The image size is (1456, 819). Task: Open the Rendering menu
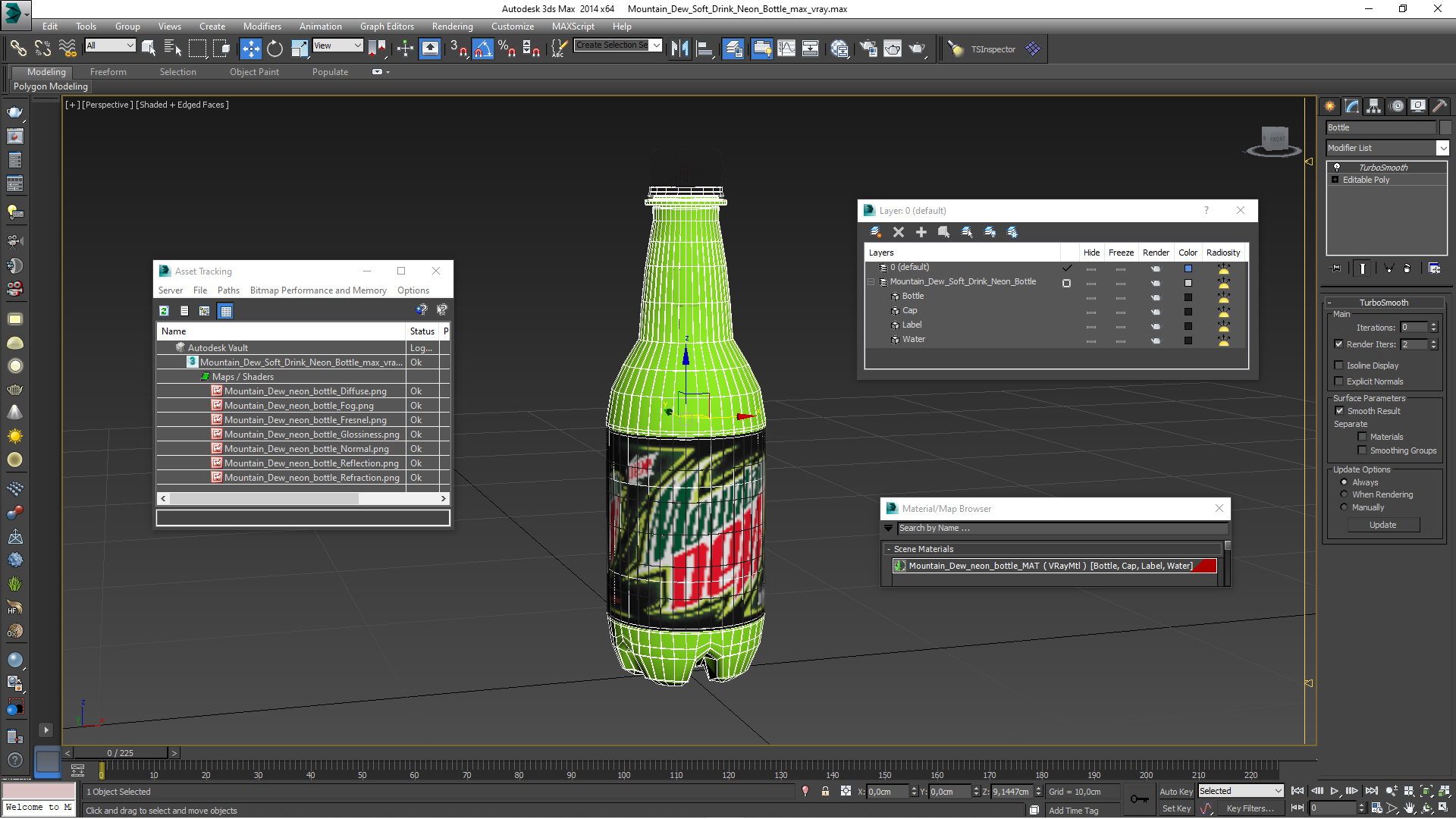[x=452, y=27]
